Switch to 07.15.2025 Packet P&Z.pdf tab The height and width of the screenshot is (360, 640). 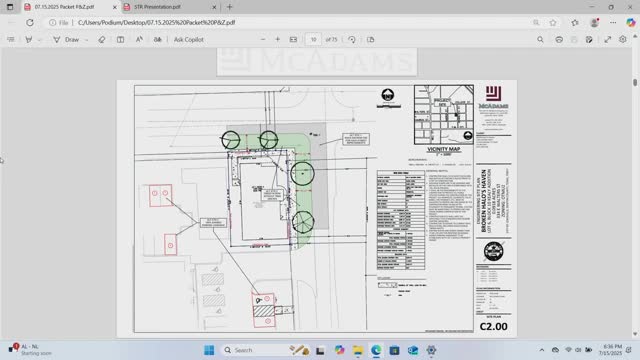tap(64, 7)
